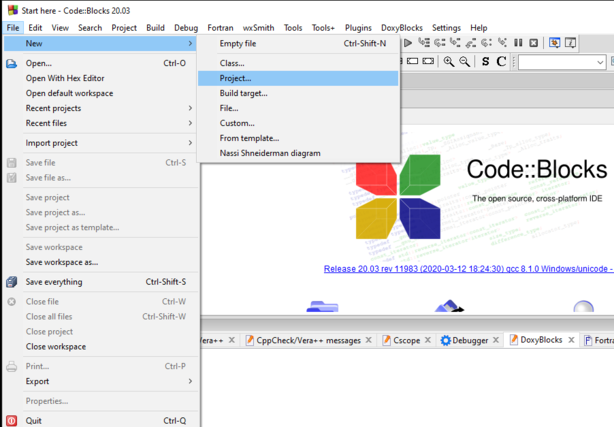The width and height of the screenshot is (614, 427).
Task: Close the Debugger log tab
Action: pos(496,340)
